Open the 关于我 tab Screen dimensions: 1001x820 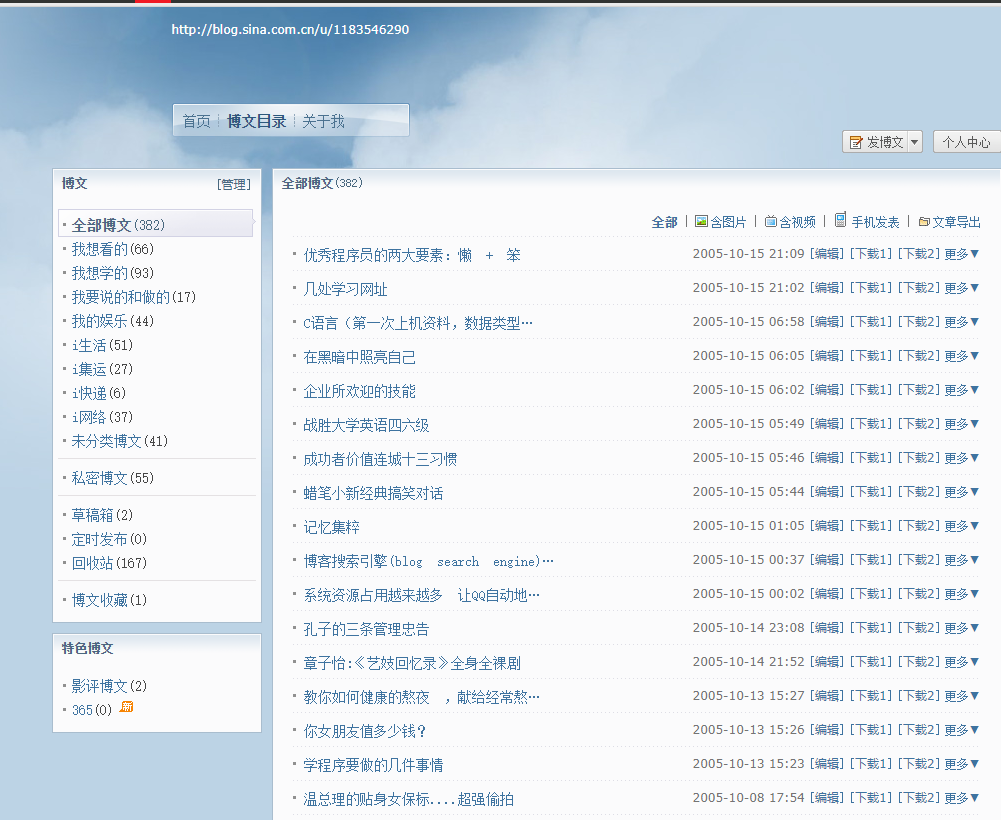pyautogui.click(x=323, y=121)
